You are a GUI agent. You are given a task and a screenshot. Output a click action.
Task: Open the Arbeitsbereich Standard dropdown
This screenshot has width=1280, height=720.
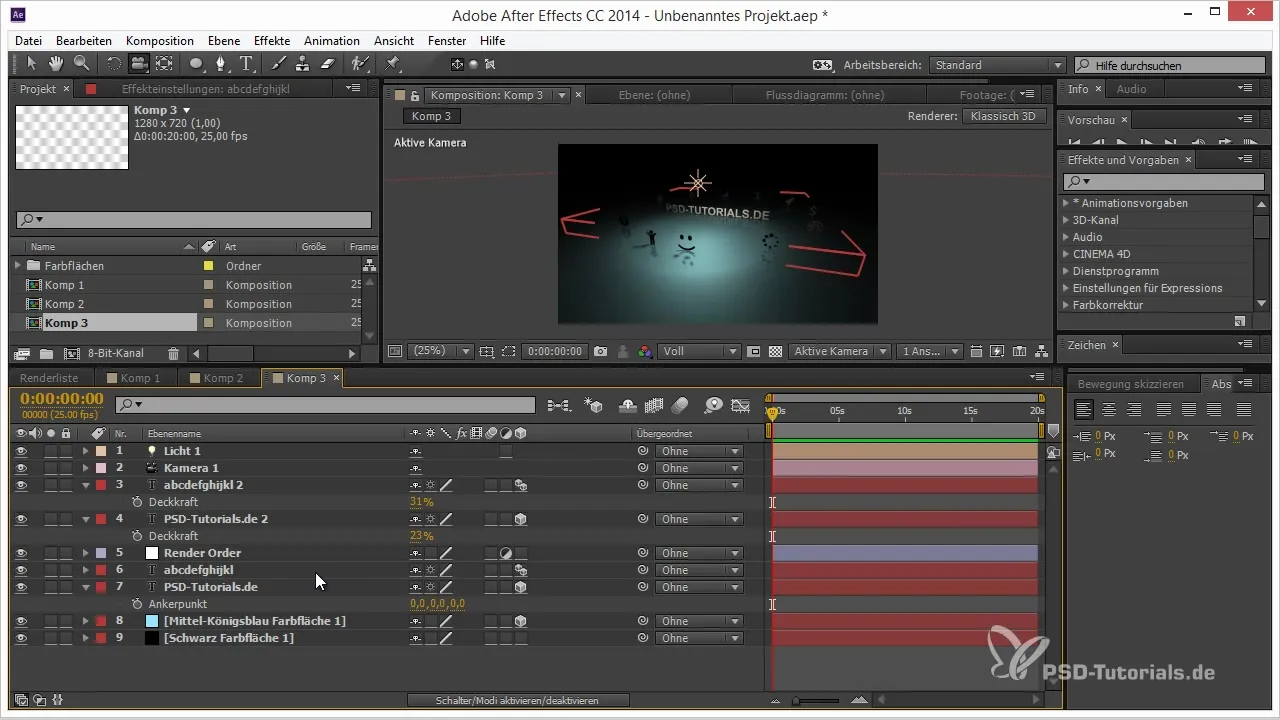tap(998, 65)
